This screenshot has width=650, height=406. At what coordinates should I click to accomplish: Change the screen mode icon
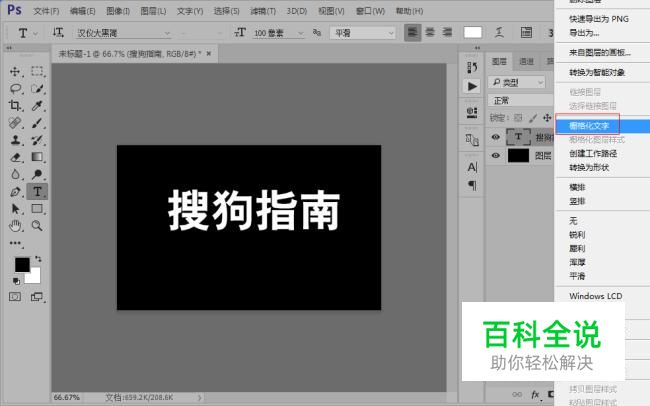tap(37, 297)
